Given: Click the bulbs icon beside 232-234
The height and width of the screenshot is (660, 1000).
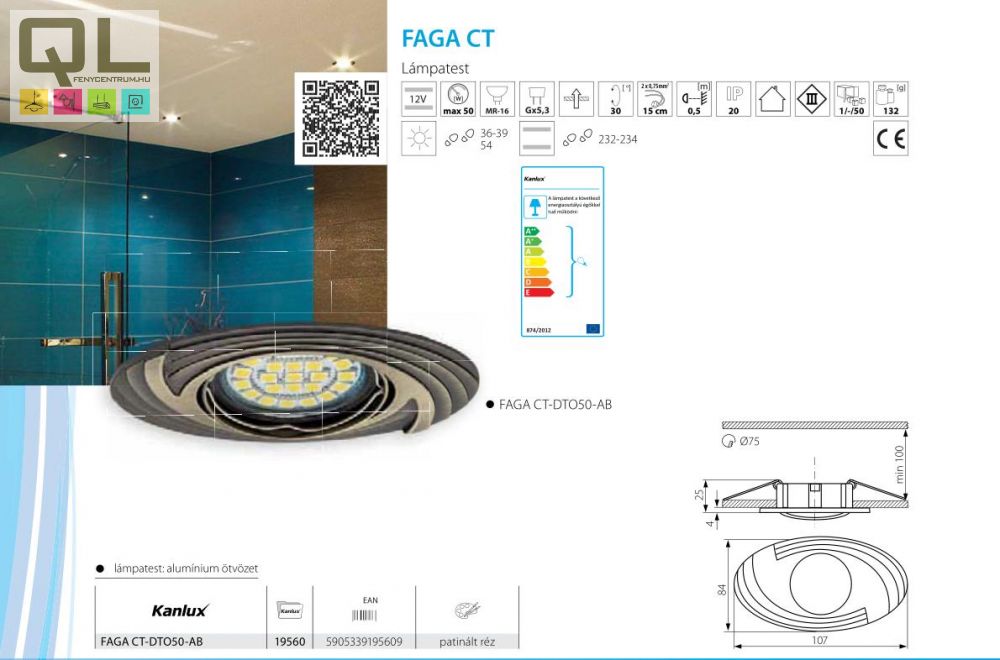Looking at the screenshot, I should tap(578, 136).
